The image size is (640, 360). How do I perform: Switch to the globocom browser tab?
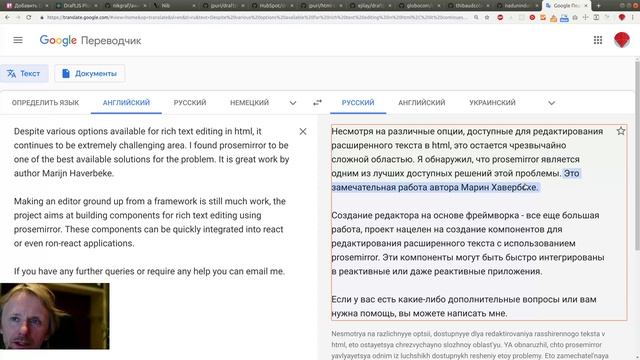(x=420, y=6)
